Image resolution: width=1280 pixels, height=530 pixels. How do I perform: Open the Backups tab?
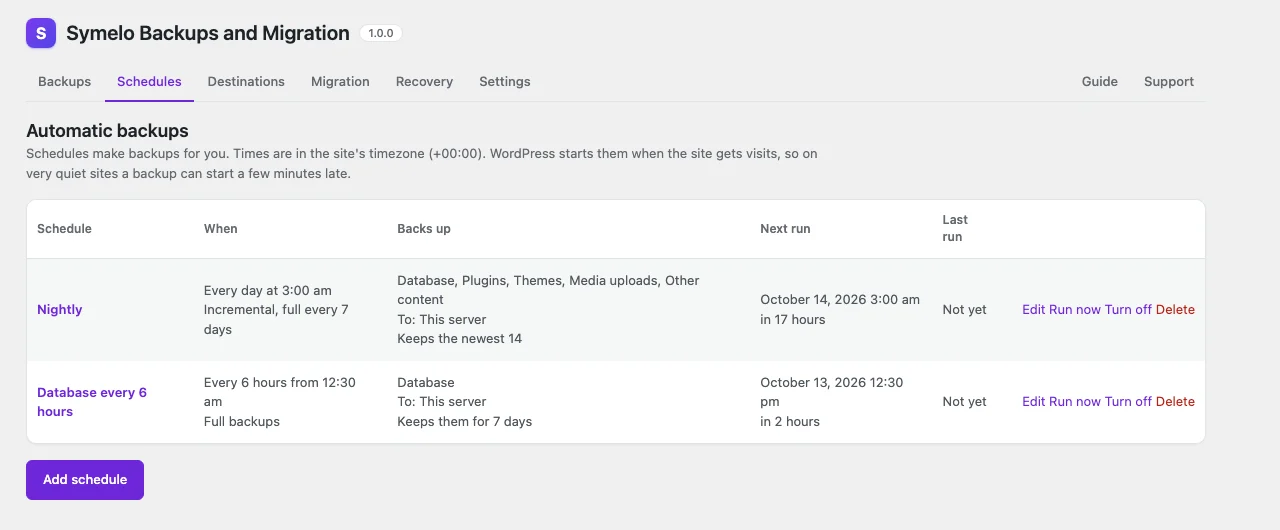(x=64, y=82)
